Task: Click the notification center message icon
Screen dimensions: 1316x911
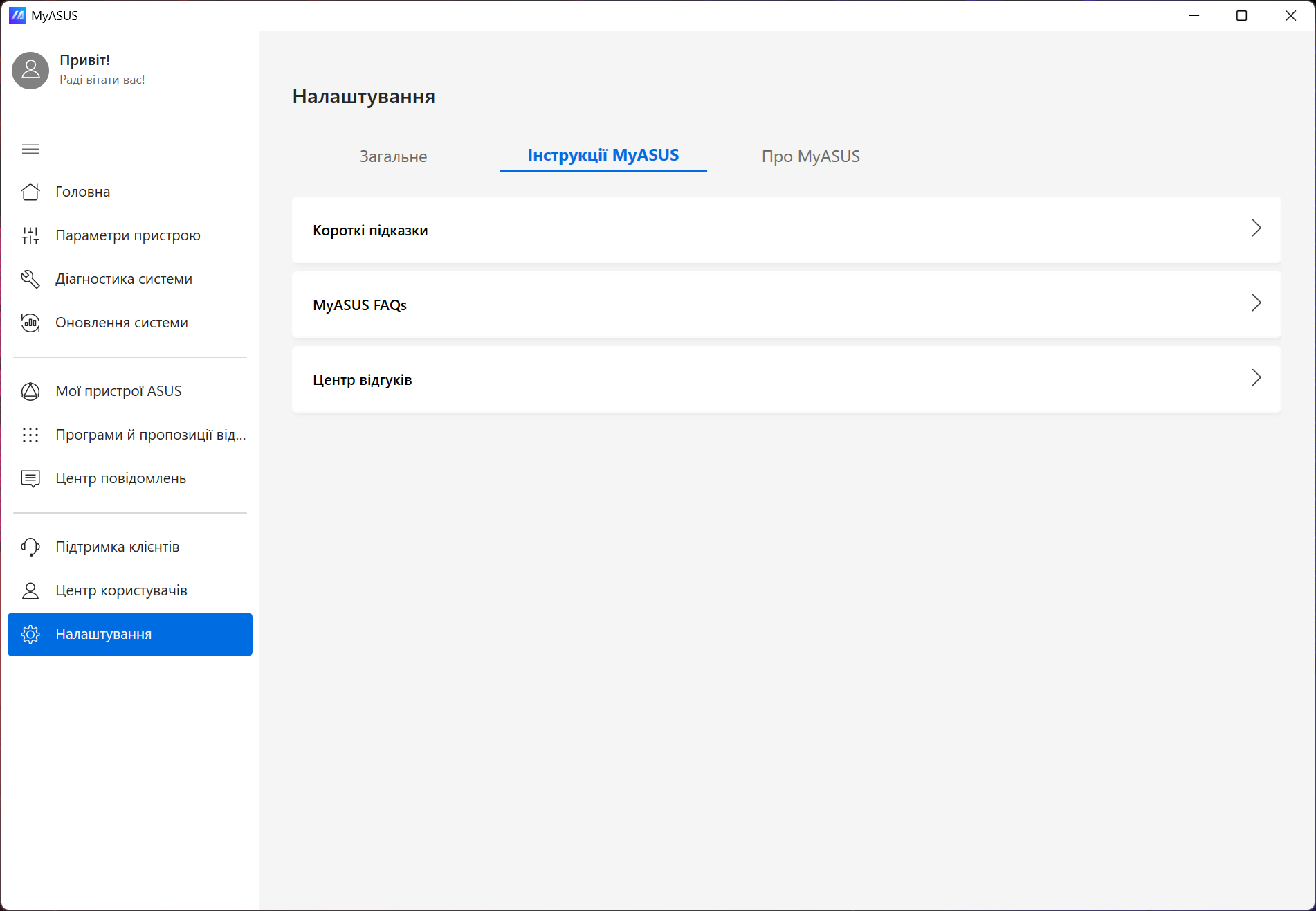Action: pyautogui.click(x=30, y=478)
